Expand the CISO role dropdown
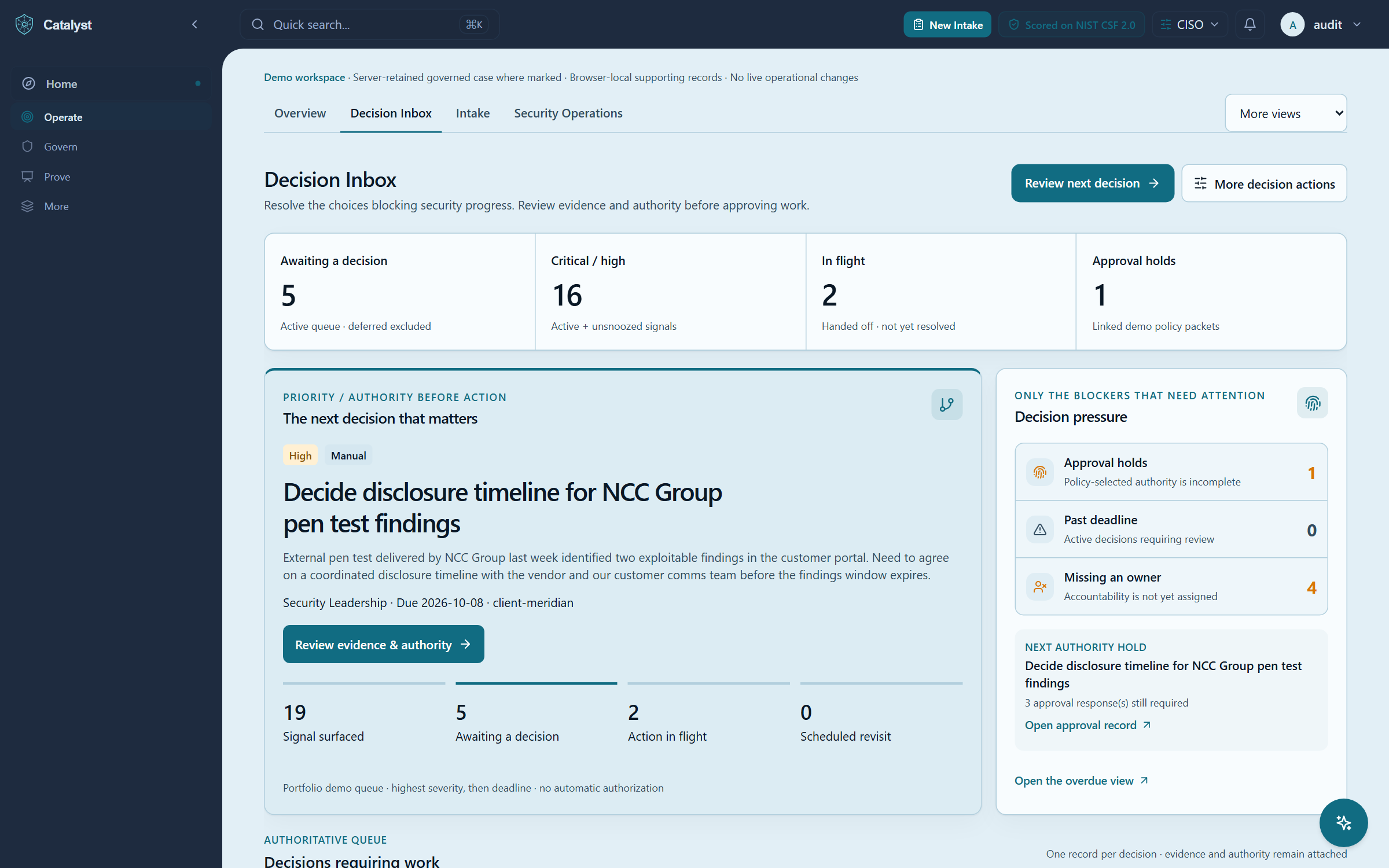 click(1190, 24)
